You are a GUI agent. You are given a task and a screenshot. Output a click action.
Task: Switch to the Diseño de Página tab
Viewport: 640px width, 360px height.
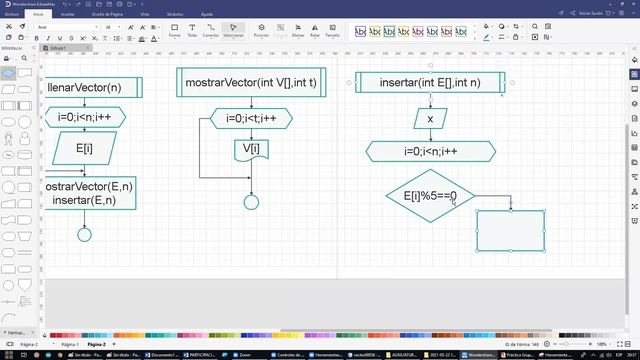tap(107, 14)
